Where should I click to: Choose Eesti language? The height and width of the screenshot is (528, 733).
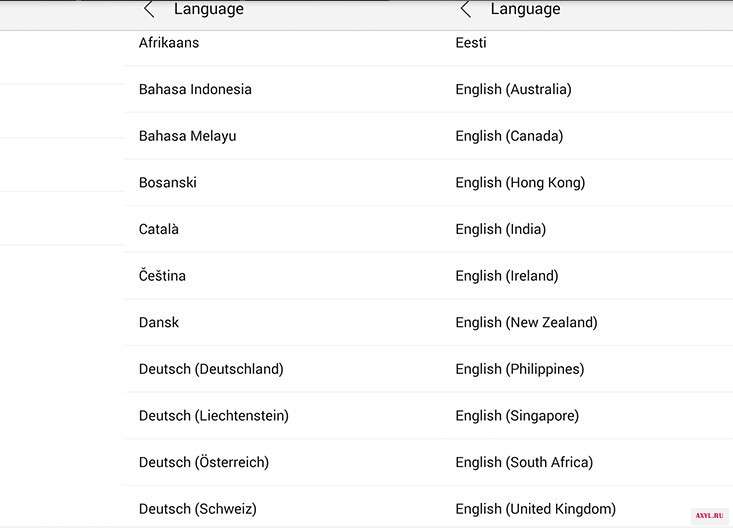pyautogui.click(x=471, y=43)
